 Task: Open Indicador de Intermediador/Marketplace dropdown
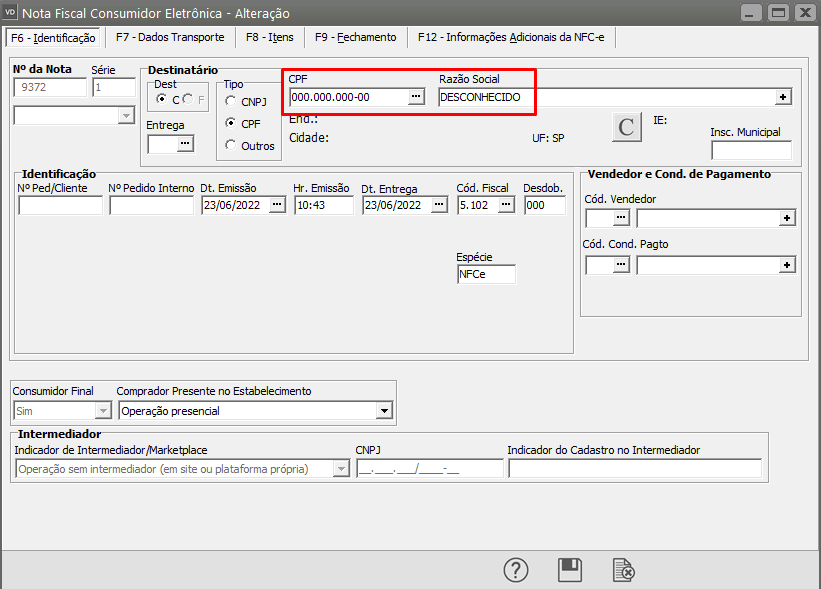(x=341, y=469)
